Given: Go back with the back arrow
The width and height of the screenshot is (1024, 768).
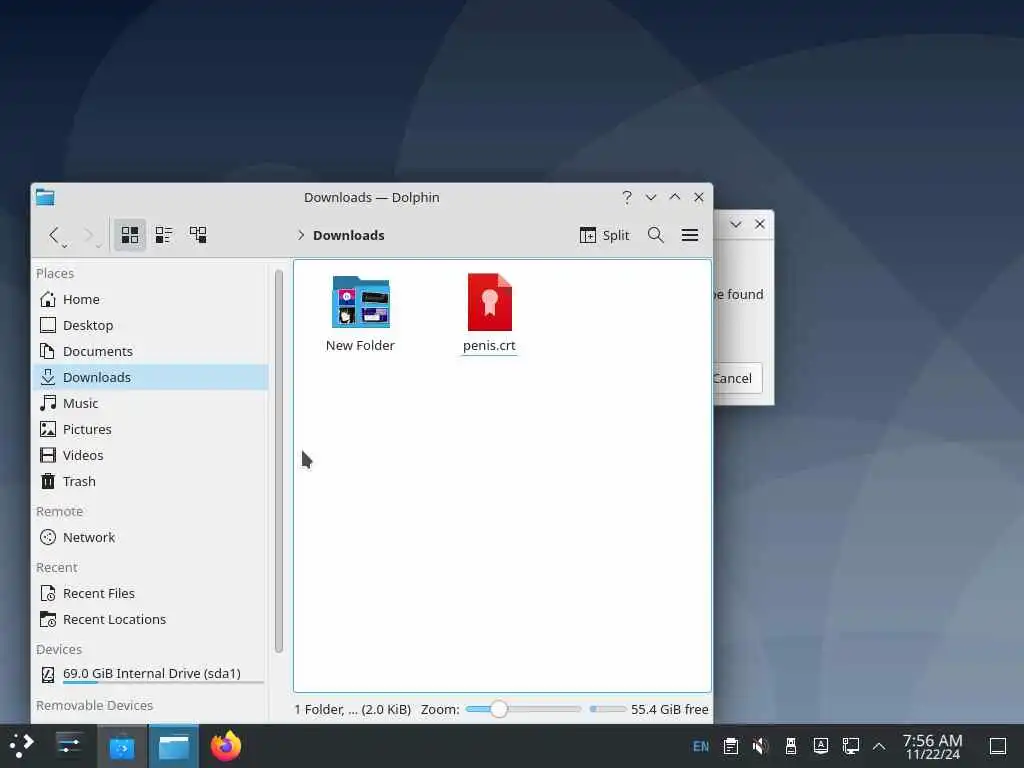Looking at the screenshot, I should 54,234.
